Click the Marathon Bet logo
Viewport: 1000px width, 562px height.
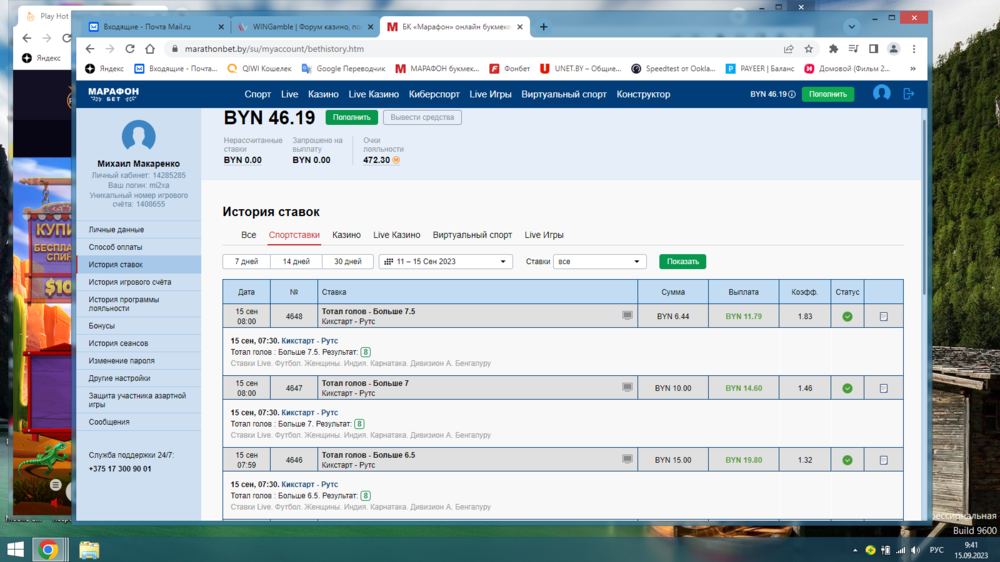pyautogui.click(x=113, y=93)
